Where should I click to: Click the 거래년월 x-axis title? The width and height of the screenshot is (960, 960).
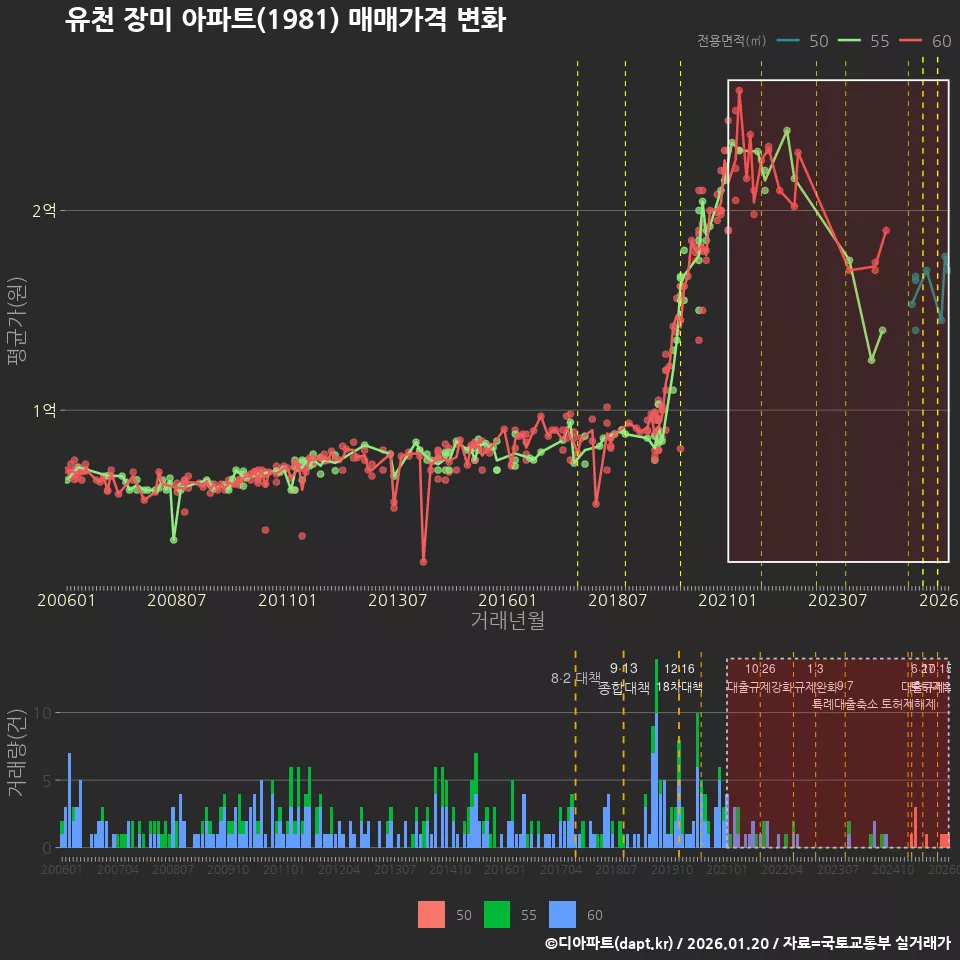[x=507, y=621]
